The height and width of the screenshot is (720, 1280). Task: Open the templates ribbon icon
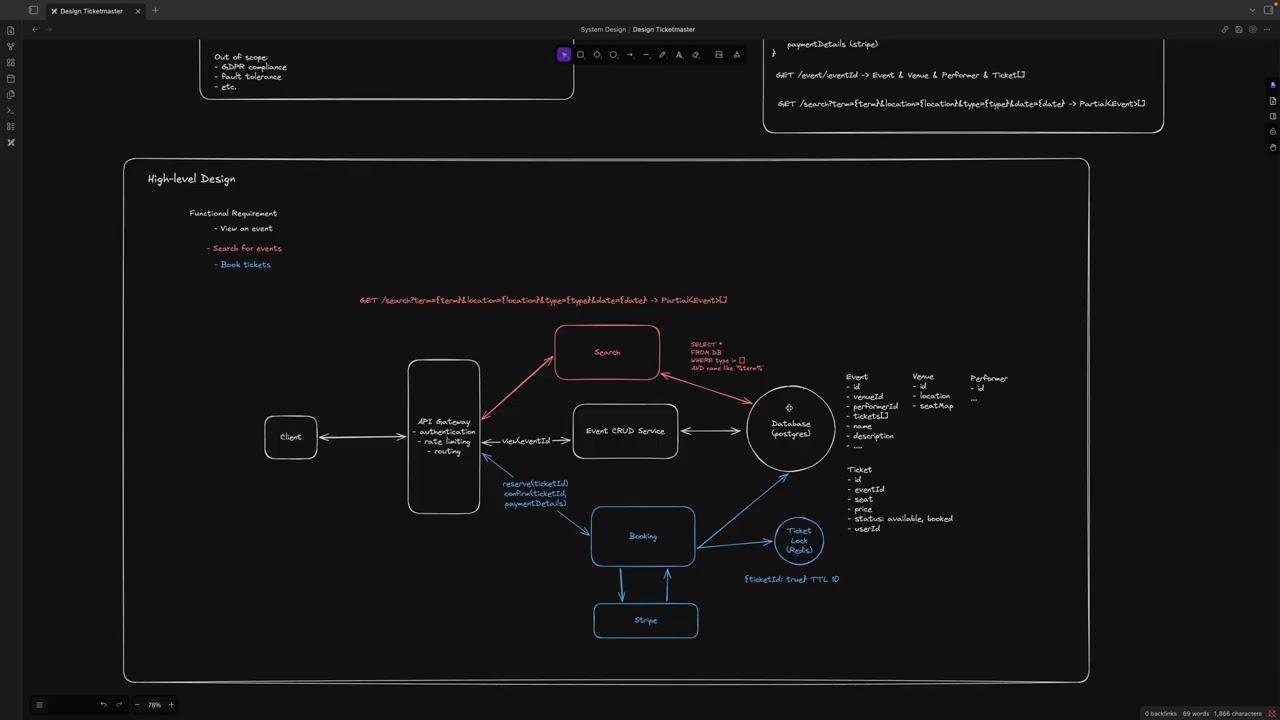tap(11, 94)
